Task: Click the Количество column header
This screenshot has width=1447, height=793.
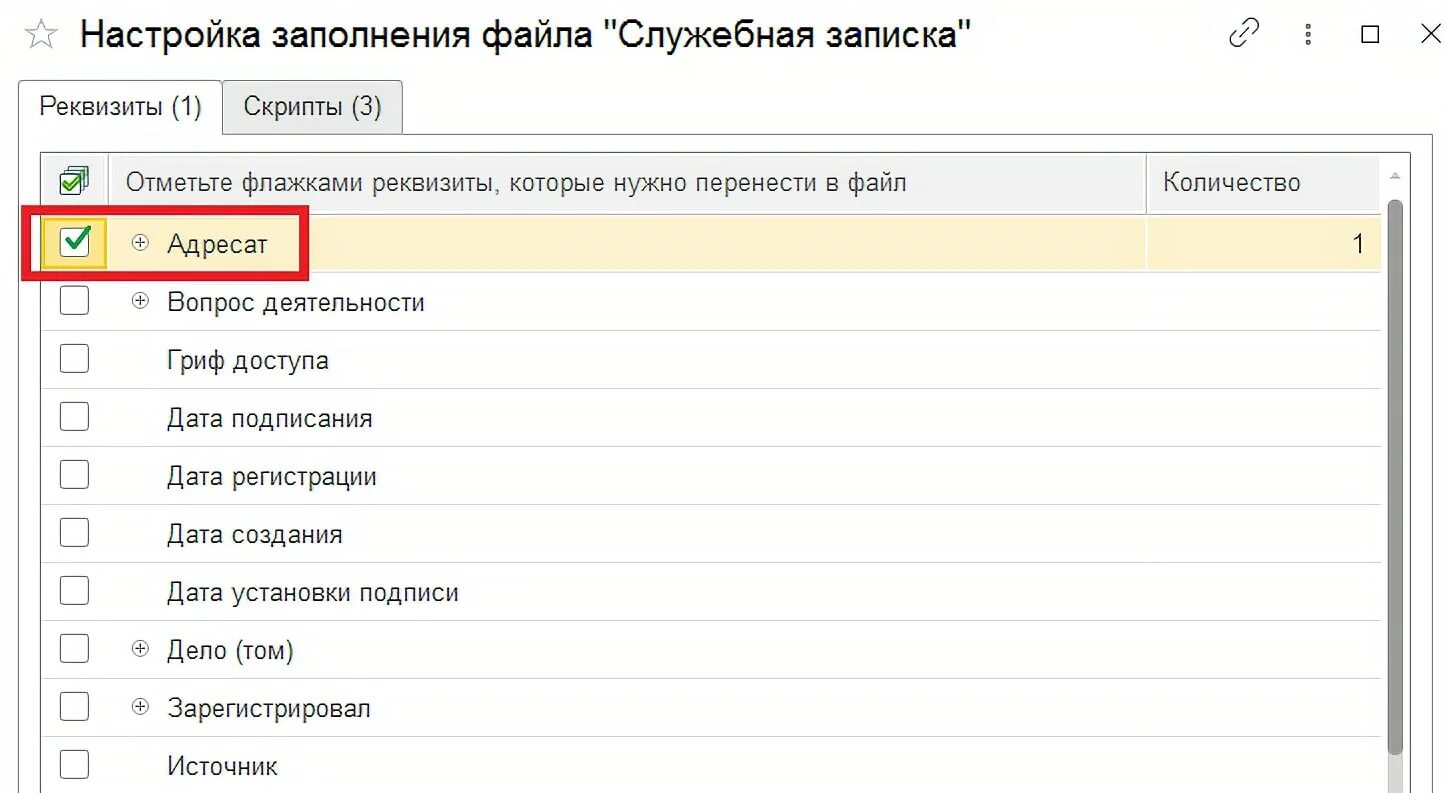Action: 1231,183
